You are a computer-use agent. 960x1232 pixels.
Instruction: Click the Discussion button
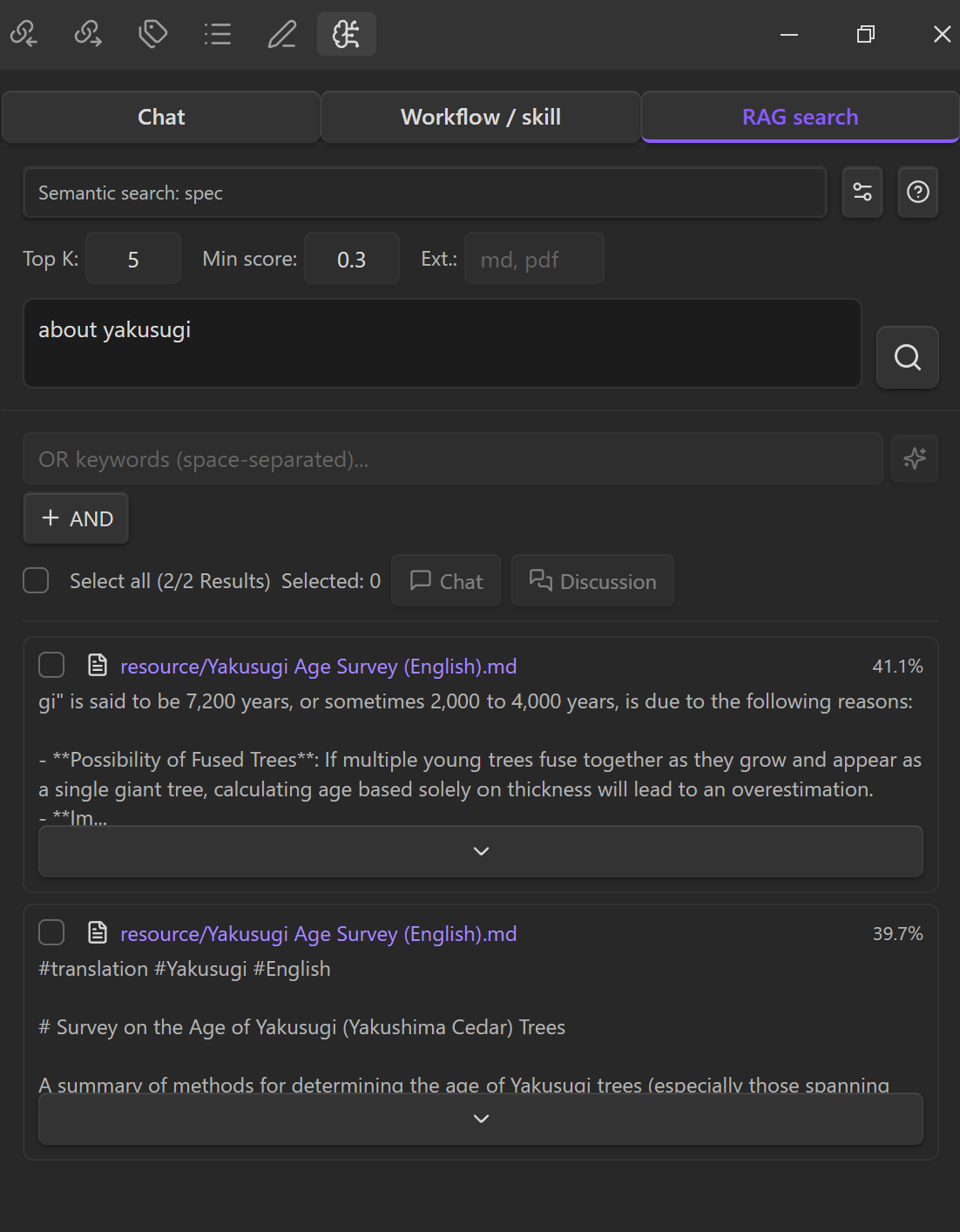[592, 581]
